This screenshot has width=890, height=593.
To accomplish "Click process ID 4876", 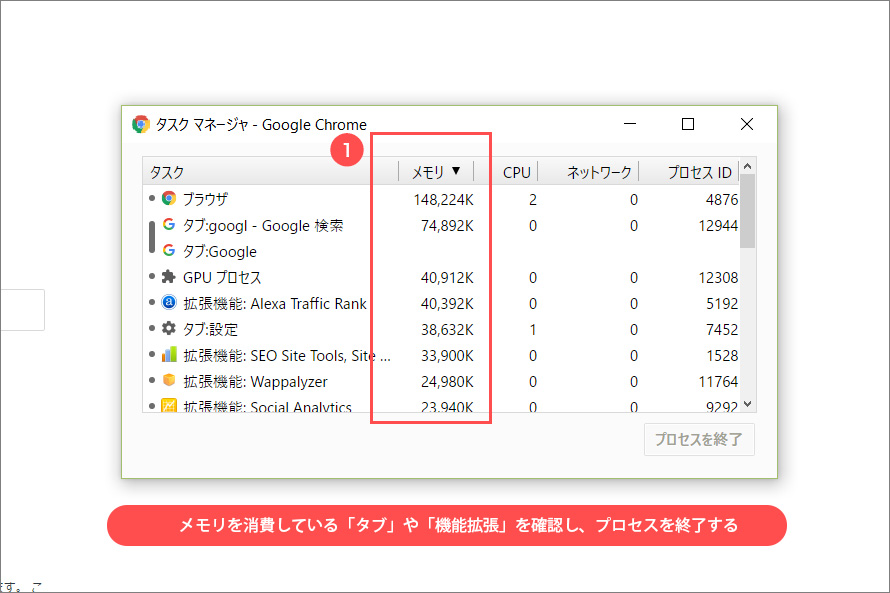I will 722,200.
